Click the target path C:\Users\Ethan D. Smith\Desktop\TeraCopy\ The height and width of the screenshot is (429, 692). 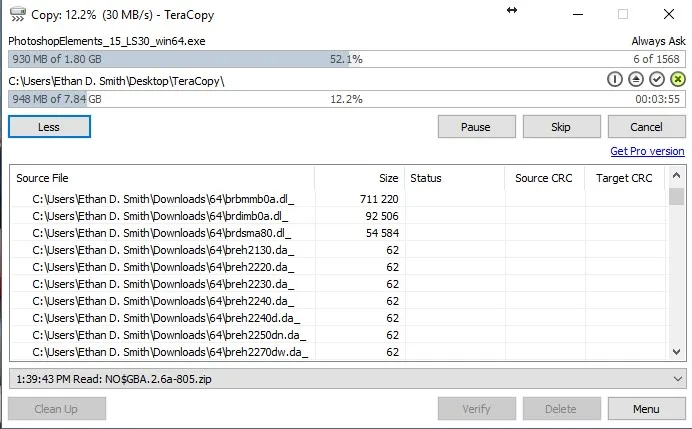point(117,81)
